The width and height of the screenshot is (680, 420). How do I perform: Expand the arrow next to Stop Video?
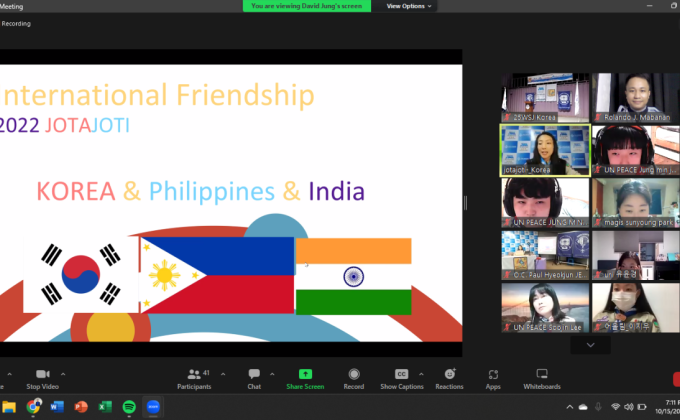[61, 371]
